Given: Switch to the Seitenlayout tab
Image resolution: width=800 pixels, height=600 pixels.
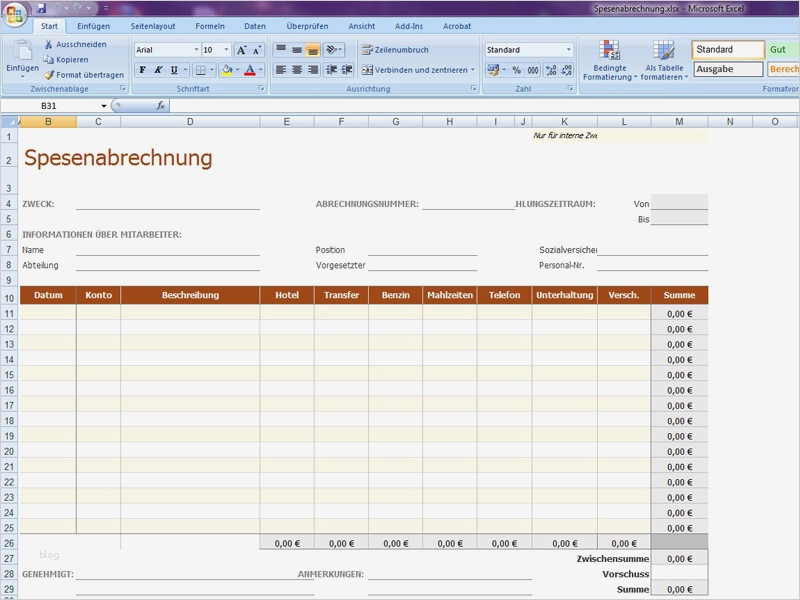Looking at the screenshot, I should coord(153,26).
